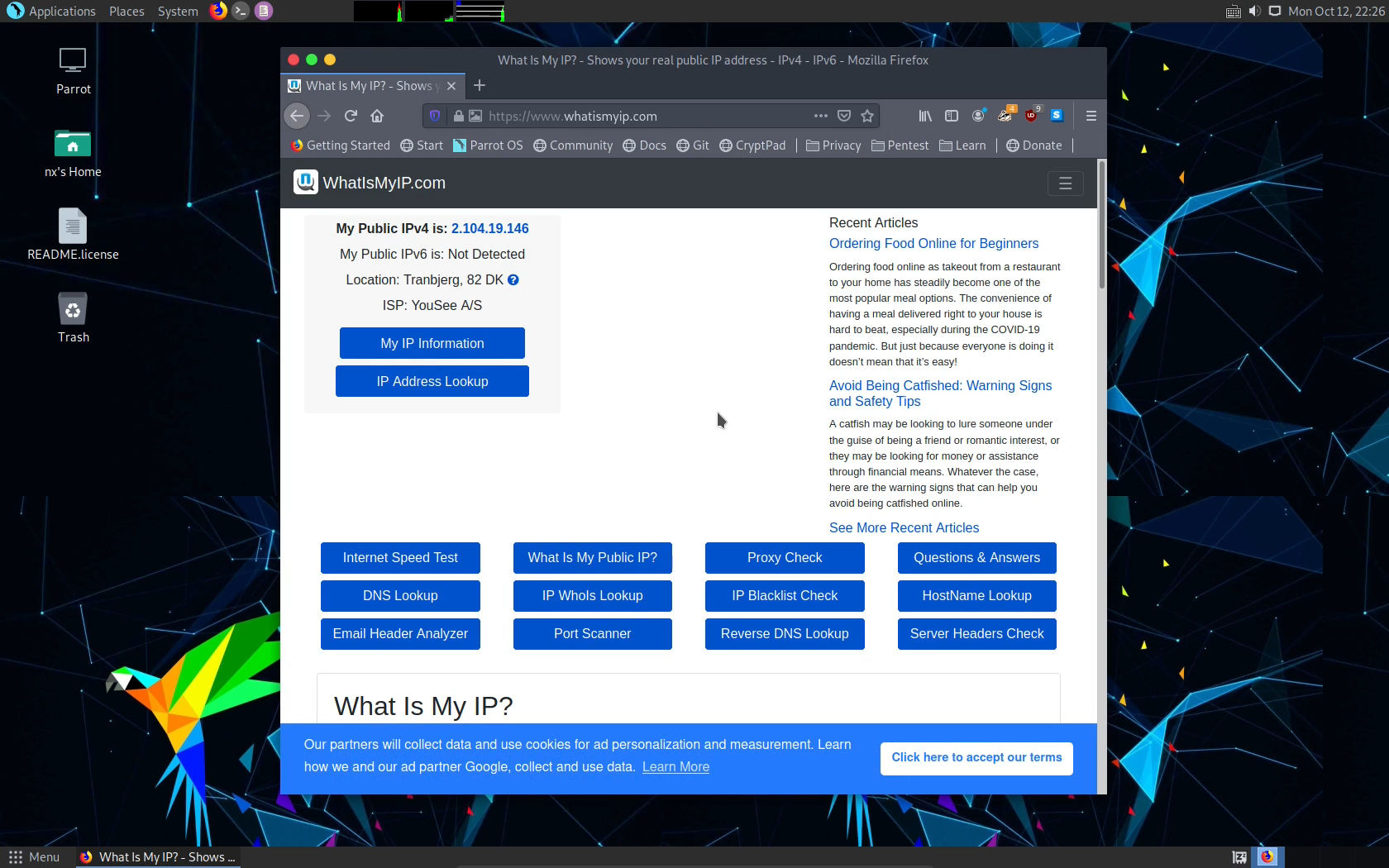Viewport: 1389px width, 868px height.
Task: Bookmark this page with star
Action: (867, 116)
